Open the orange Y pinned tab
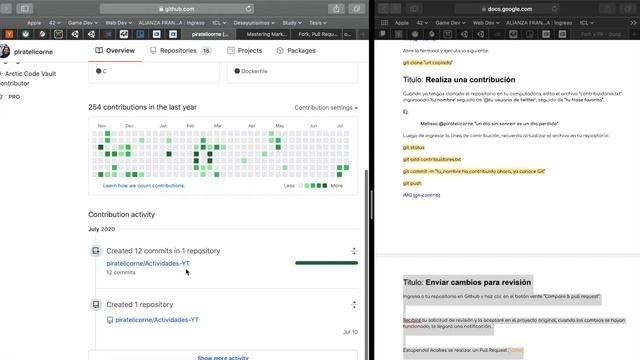The height and width of the screenshot is (360, 640). 9,34
